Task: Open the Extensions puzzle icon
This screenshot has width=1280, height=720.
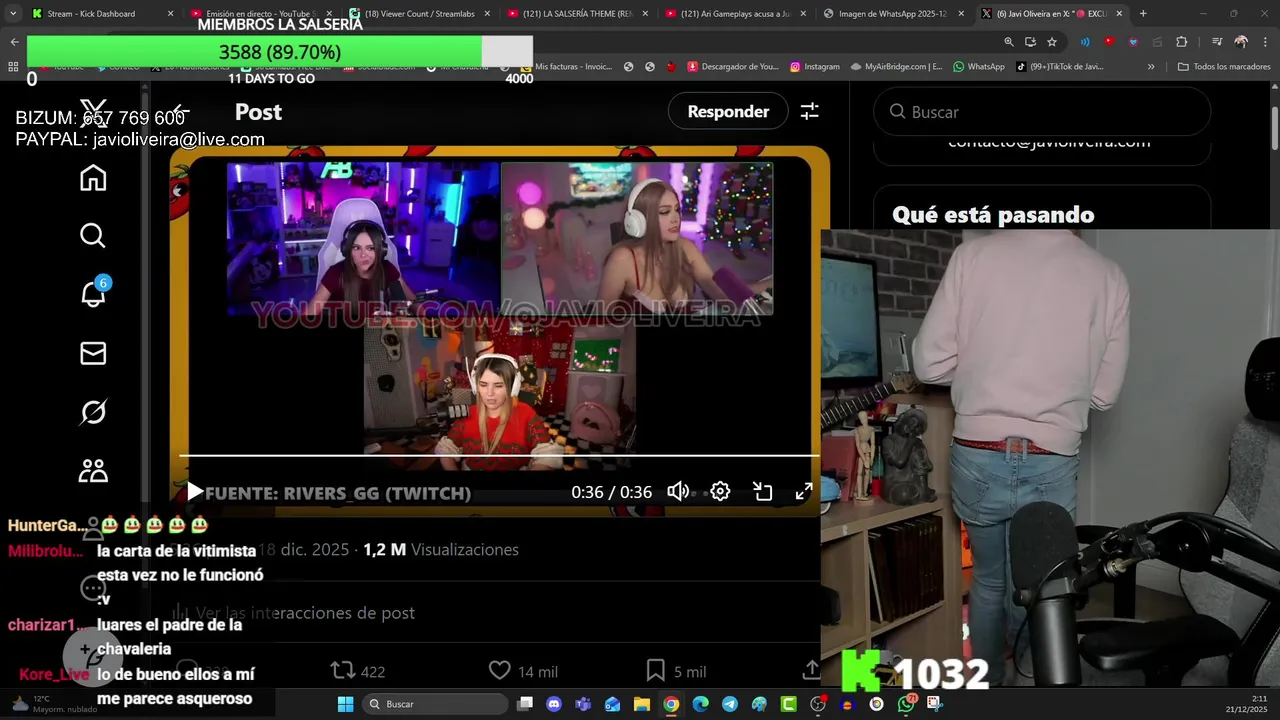Action: point(1182,42)
